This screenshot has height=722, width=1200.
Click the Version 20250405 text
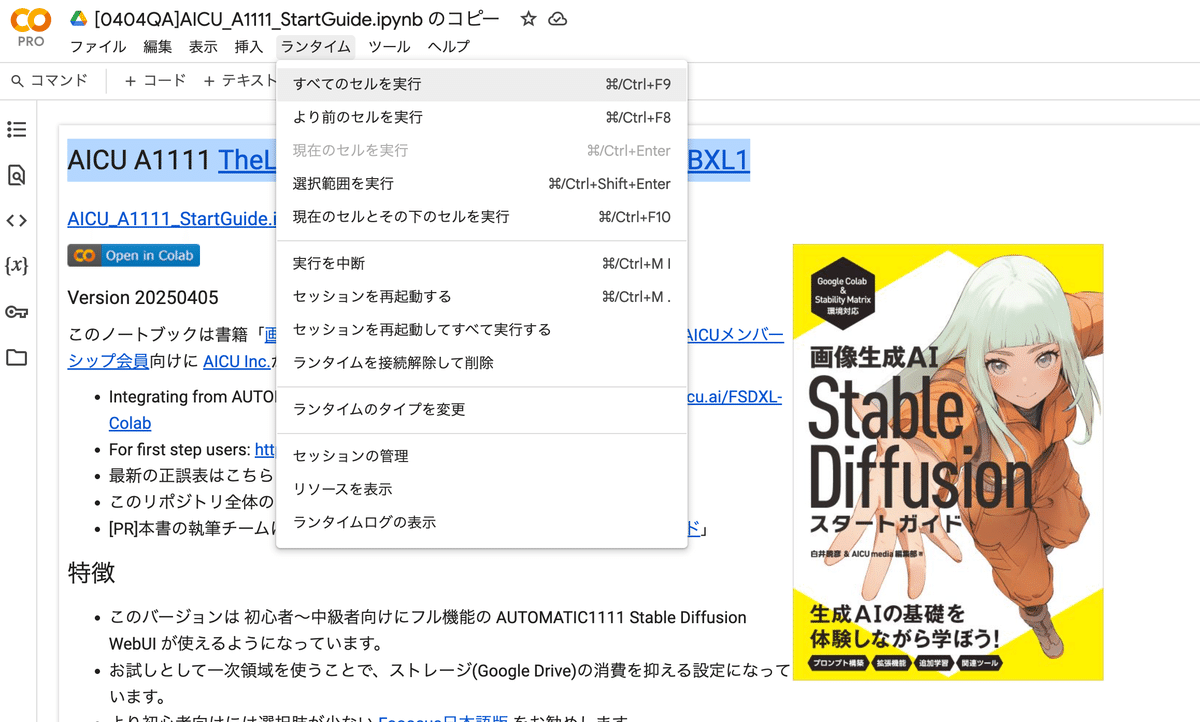click(143, 298)
